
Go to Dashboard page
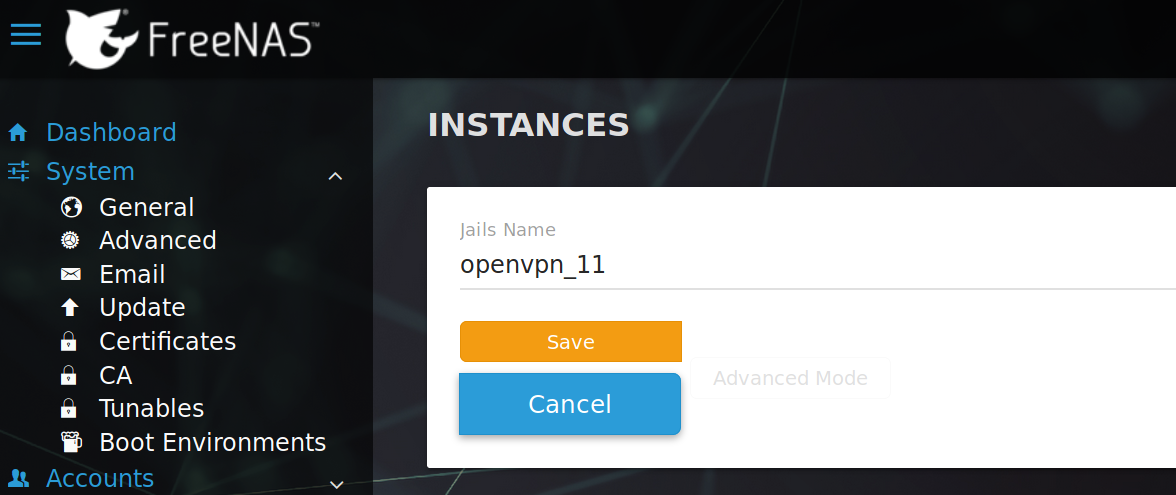point(111,132)
